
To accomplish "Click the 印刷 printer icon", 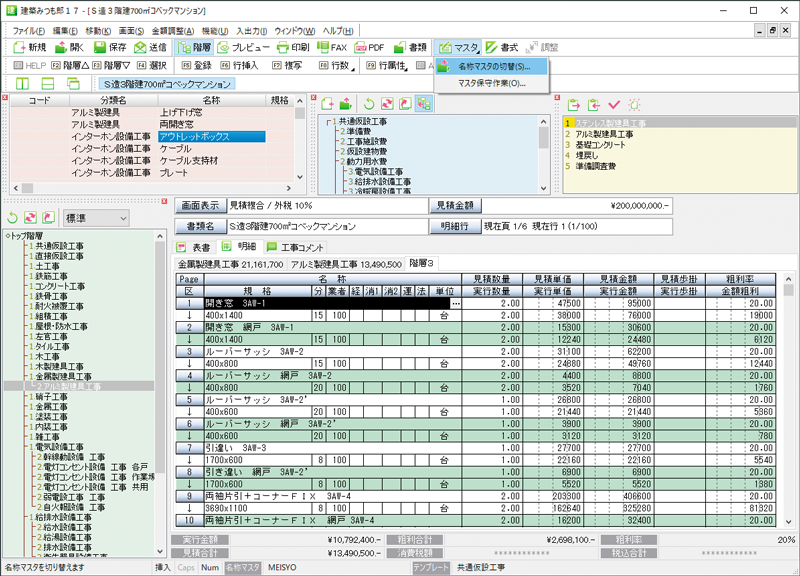I will (x=283, y=47).
